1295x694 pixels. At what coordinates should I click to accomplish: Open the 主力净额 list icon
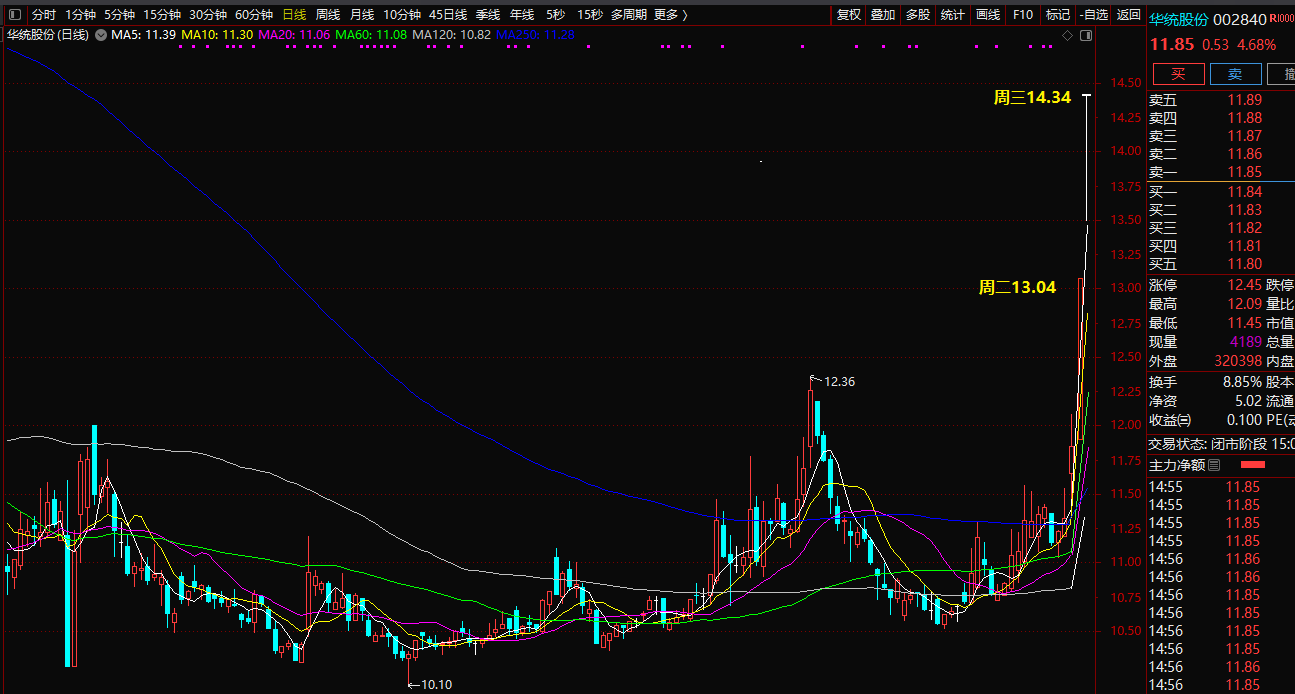1214,465
